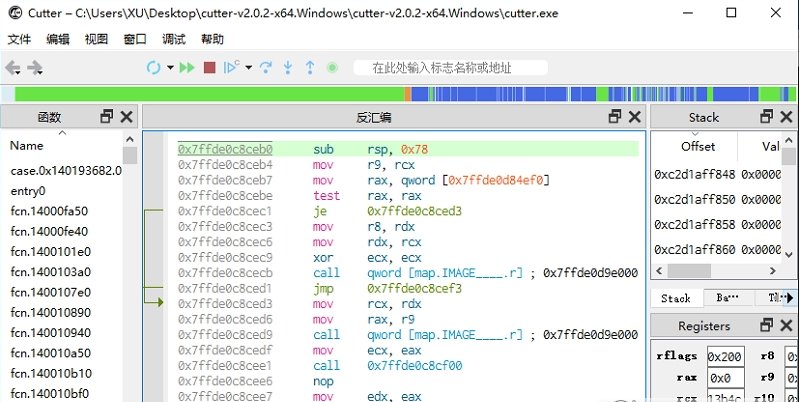Select fcn.140010a50 in the function list
Viewport: 800px width, 402px height.
pyautogui.click(x=51, y=353)
